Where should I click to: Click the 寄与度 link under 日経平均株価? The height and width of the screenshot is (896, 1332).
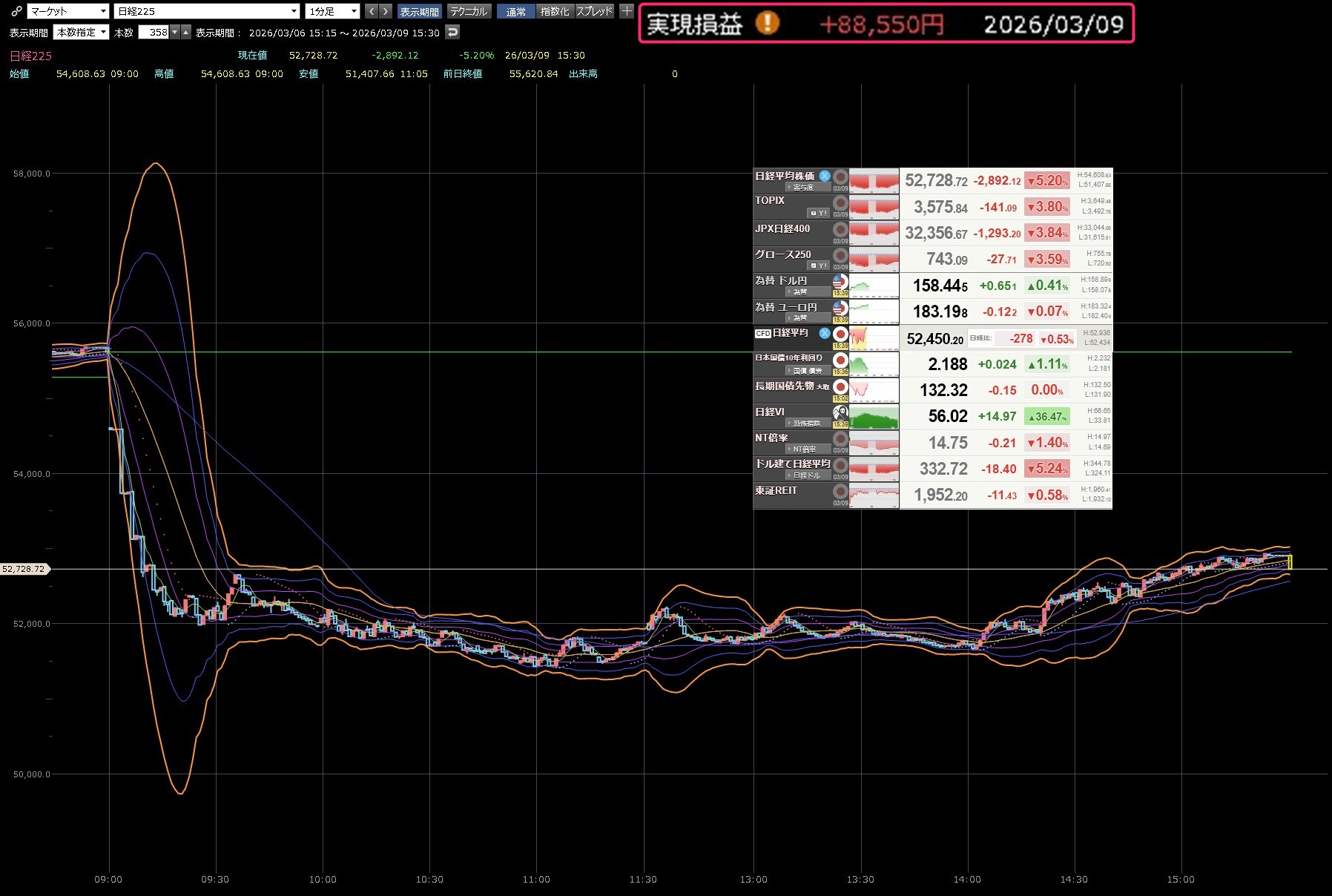point(802,187)
